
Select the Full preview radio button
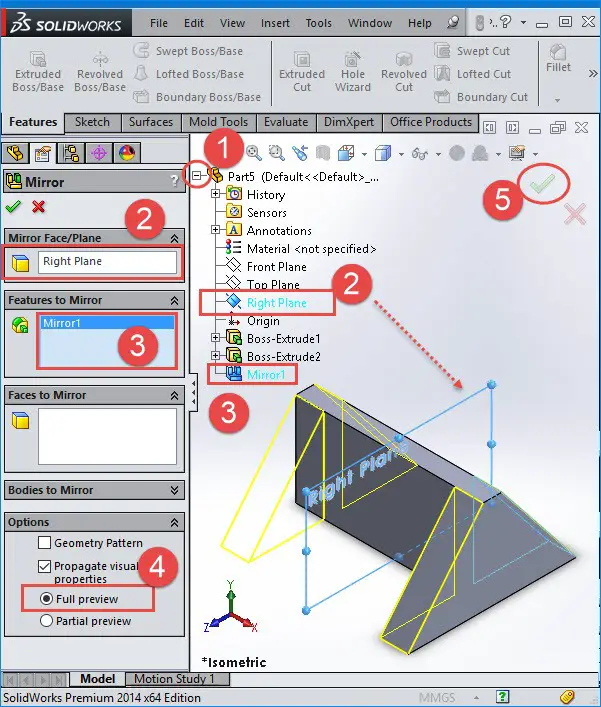pyautogui.click(x=46, y=598)
